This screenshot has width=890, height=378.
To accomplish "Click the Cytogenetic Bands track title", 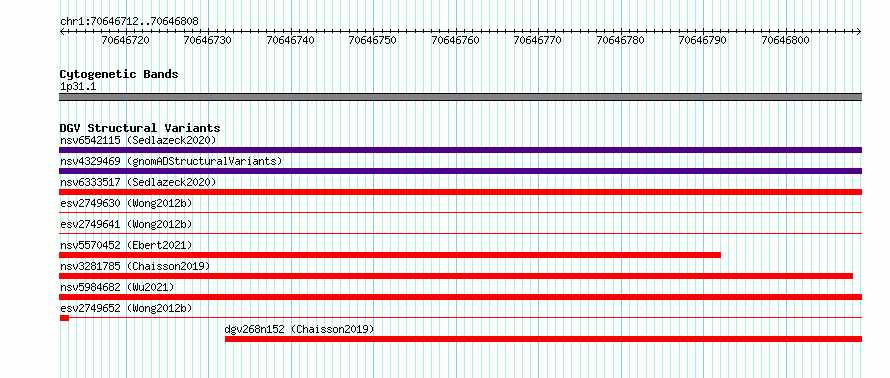I will point(119,74).
